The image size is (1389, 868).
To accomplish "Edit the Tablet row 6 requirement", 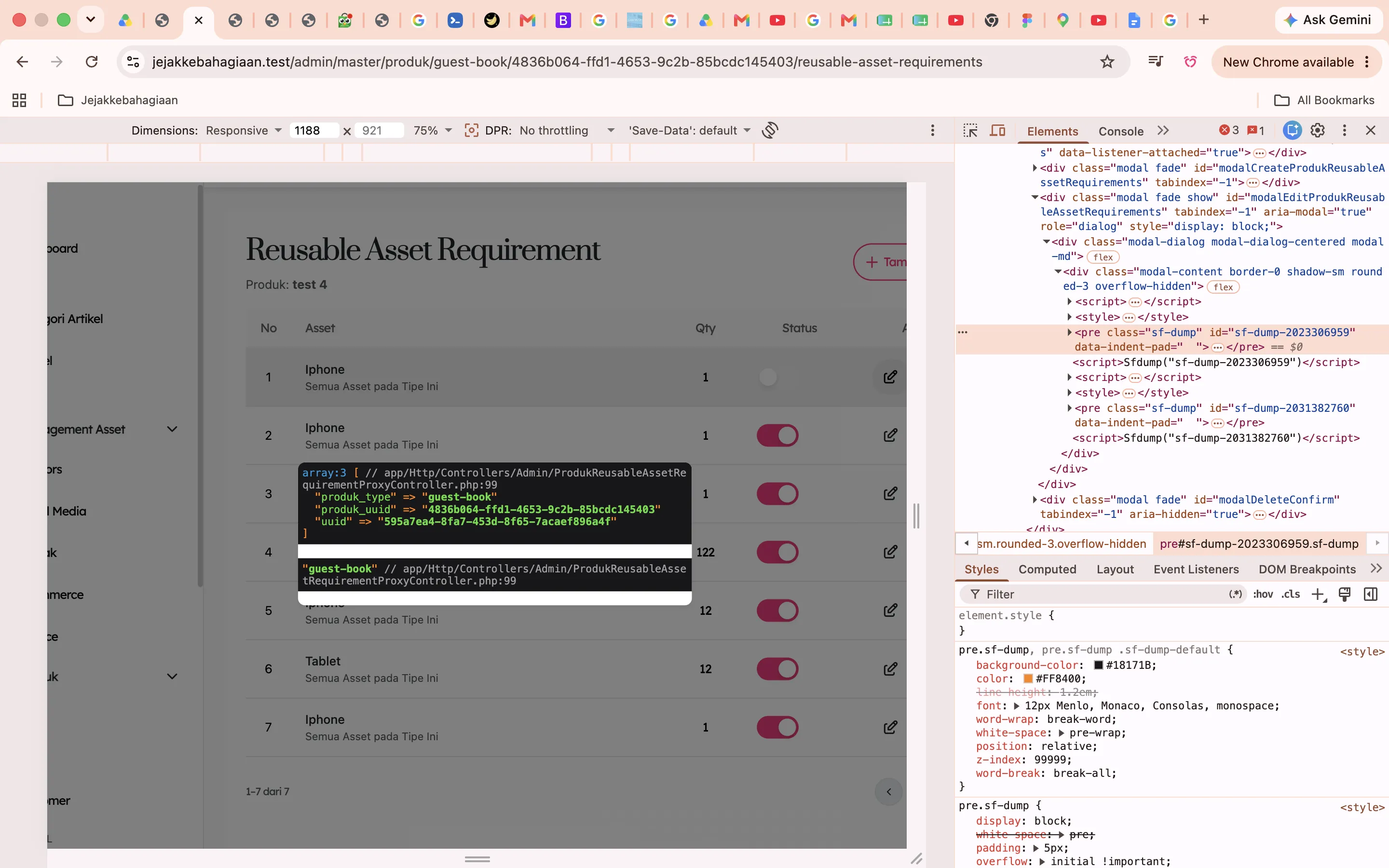I will pyautogui.click(x=890, y=669).
